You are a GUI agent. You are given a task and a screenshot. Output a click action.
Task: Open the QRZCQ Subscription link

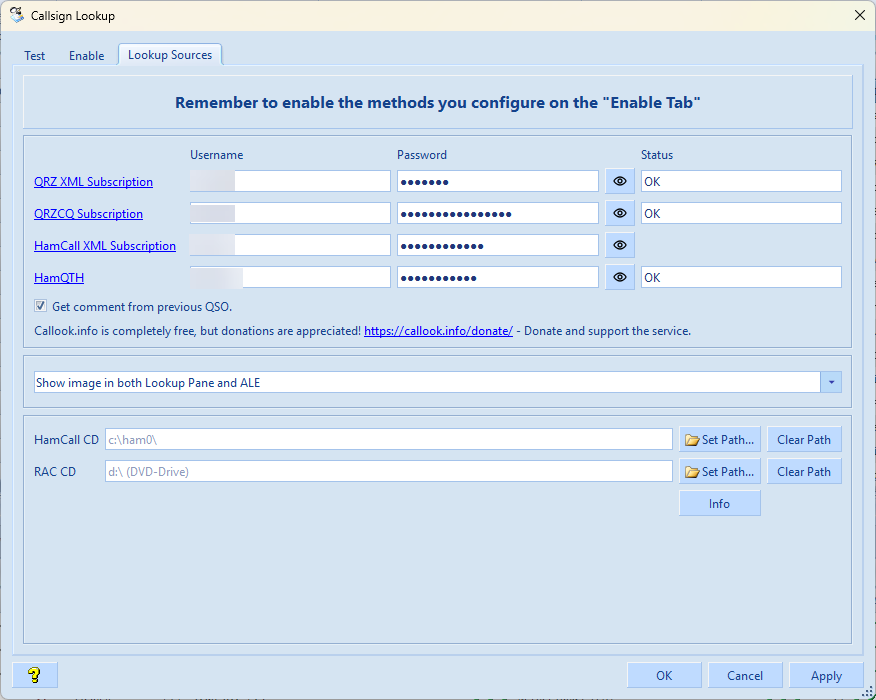point(88,213)
